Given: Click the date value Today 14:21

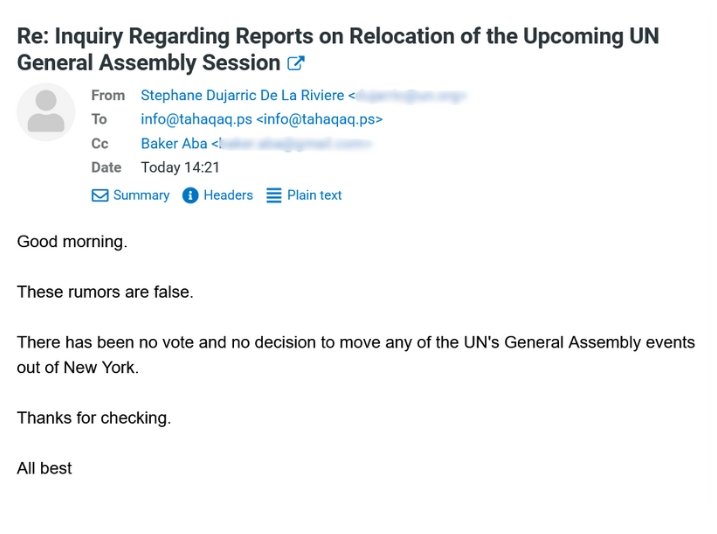Looking at the screenshot, I should 180,167.
